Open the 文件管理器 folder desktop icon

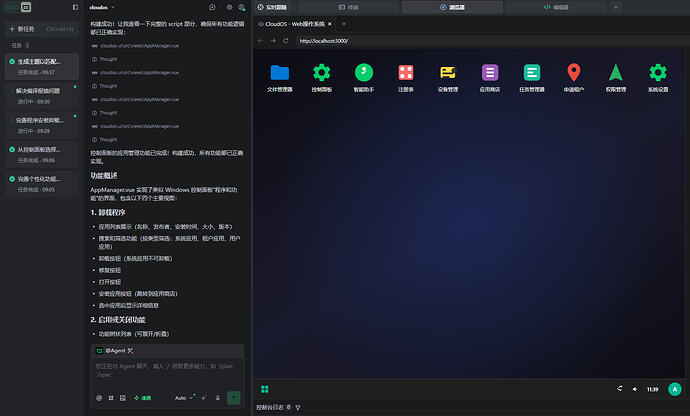pyautogui.click(x=279, y=77)
